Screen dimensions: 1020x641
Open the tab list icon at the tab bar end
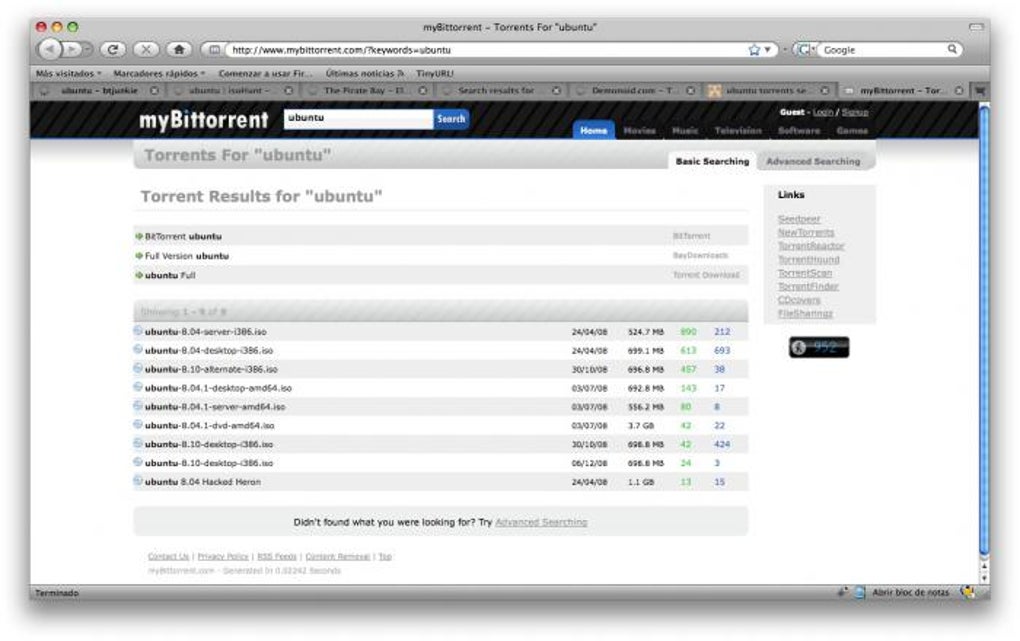(980, 90)
